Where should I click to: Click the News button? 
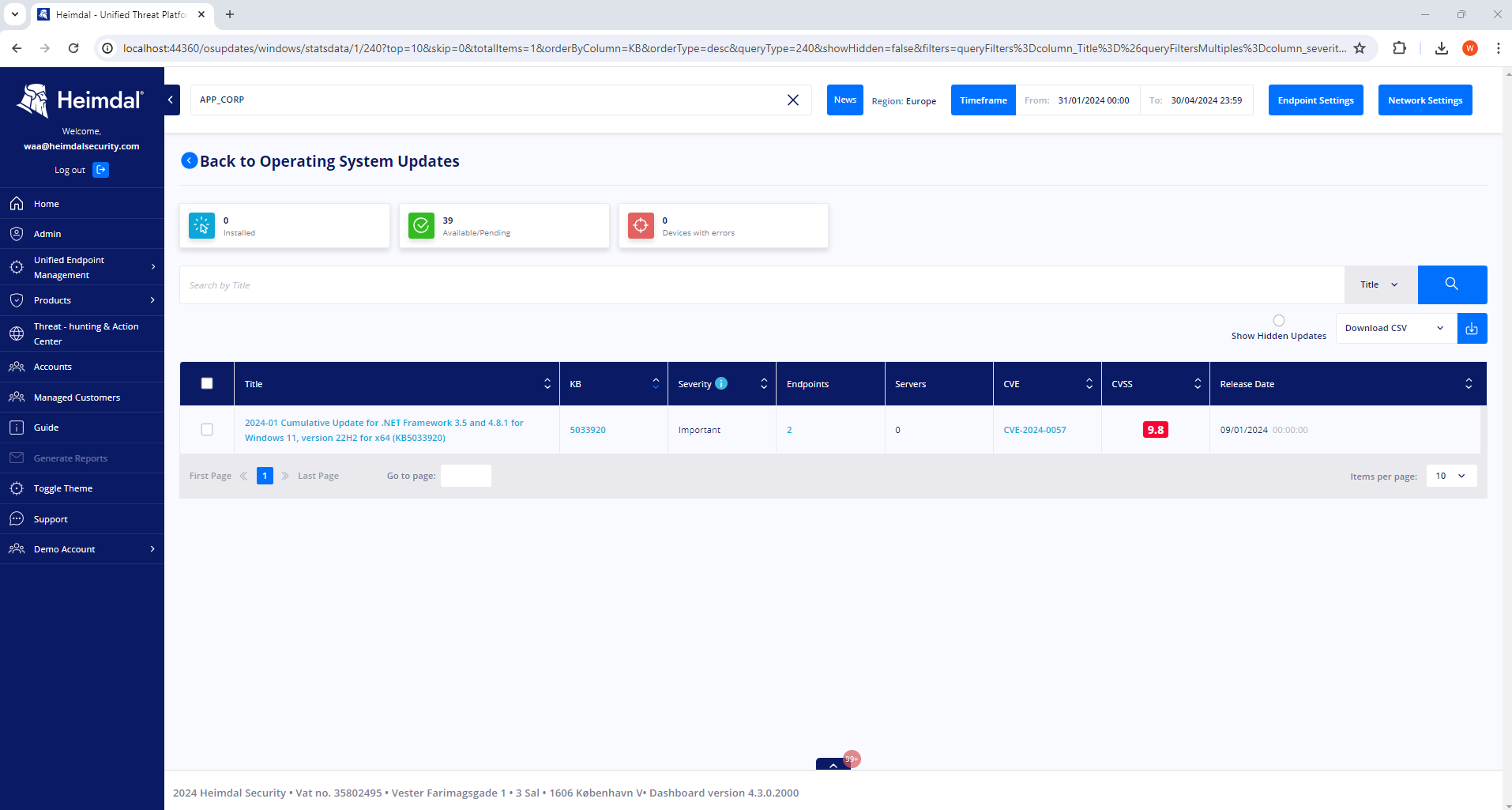pos(845,100)
